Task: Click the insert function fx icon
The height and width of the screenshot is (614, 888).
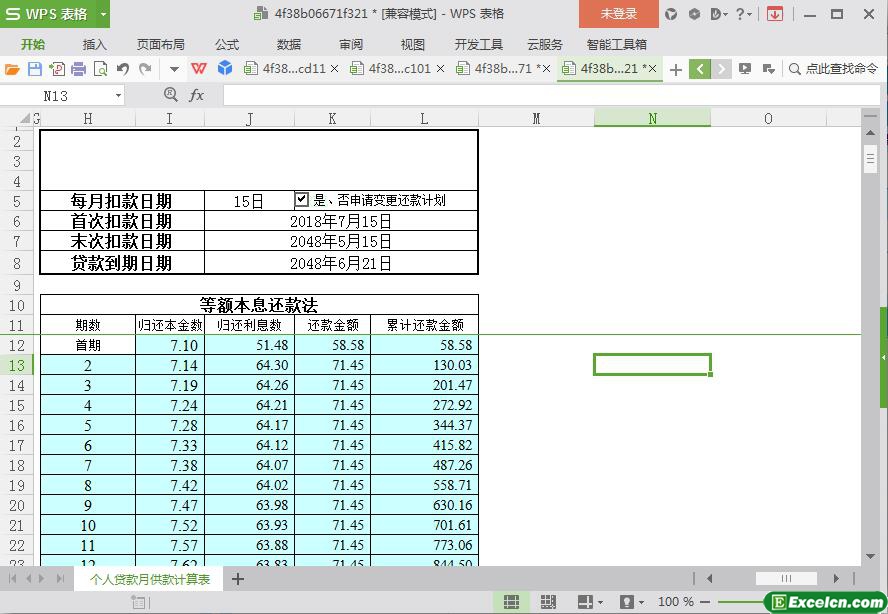Action: coord(196,95)
